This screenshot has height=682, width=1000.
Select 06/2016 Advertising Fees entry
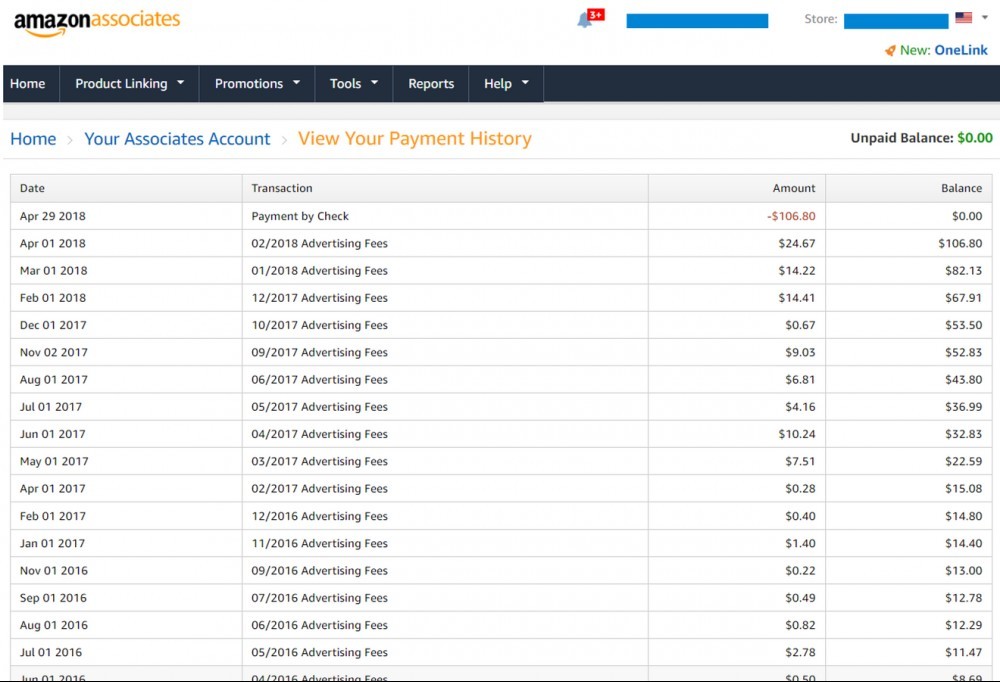[x=320, y=625]
